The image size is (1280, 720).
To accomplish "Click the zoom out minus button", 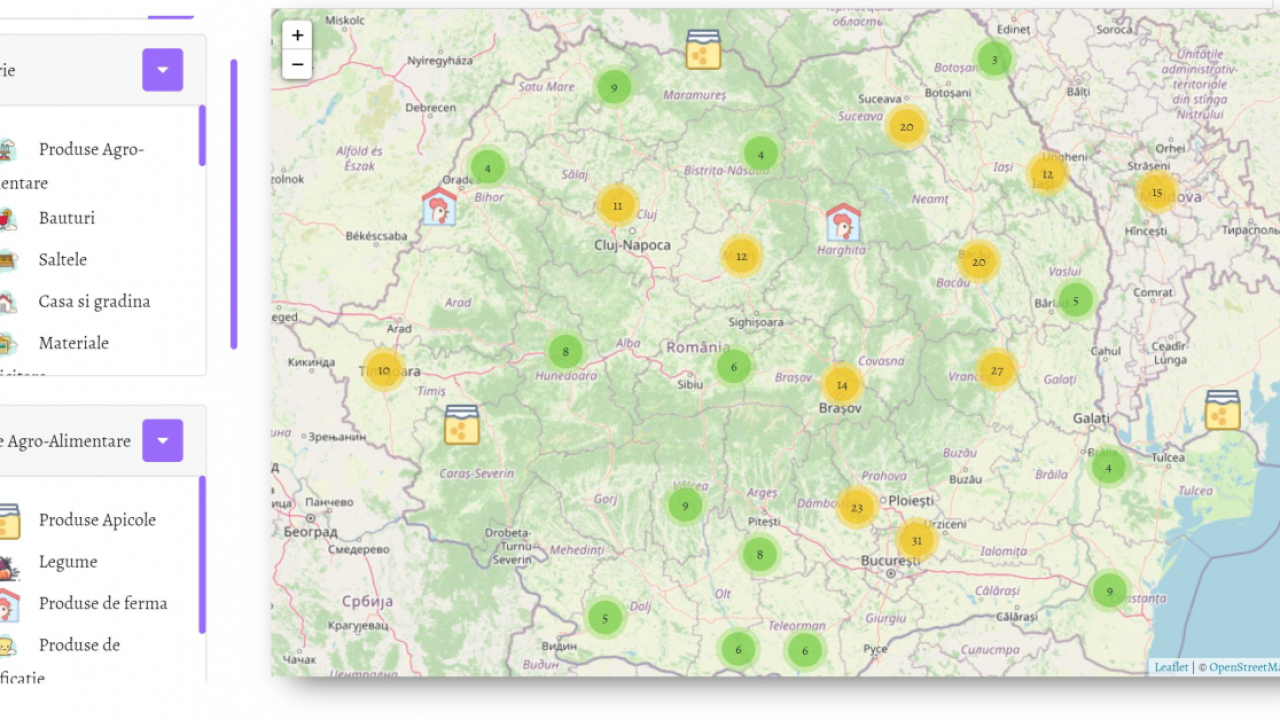I will pos(297,65).
